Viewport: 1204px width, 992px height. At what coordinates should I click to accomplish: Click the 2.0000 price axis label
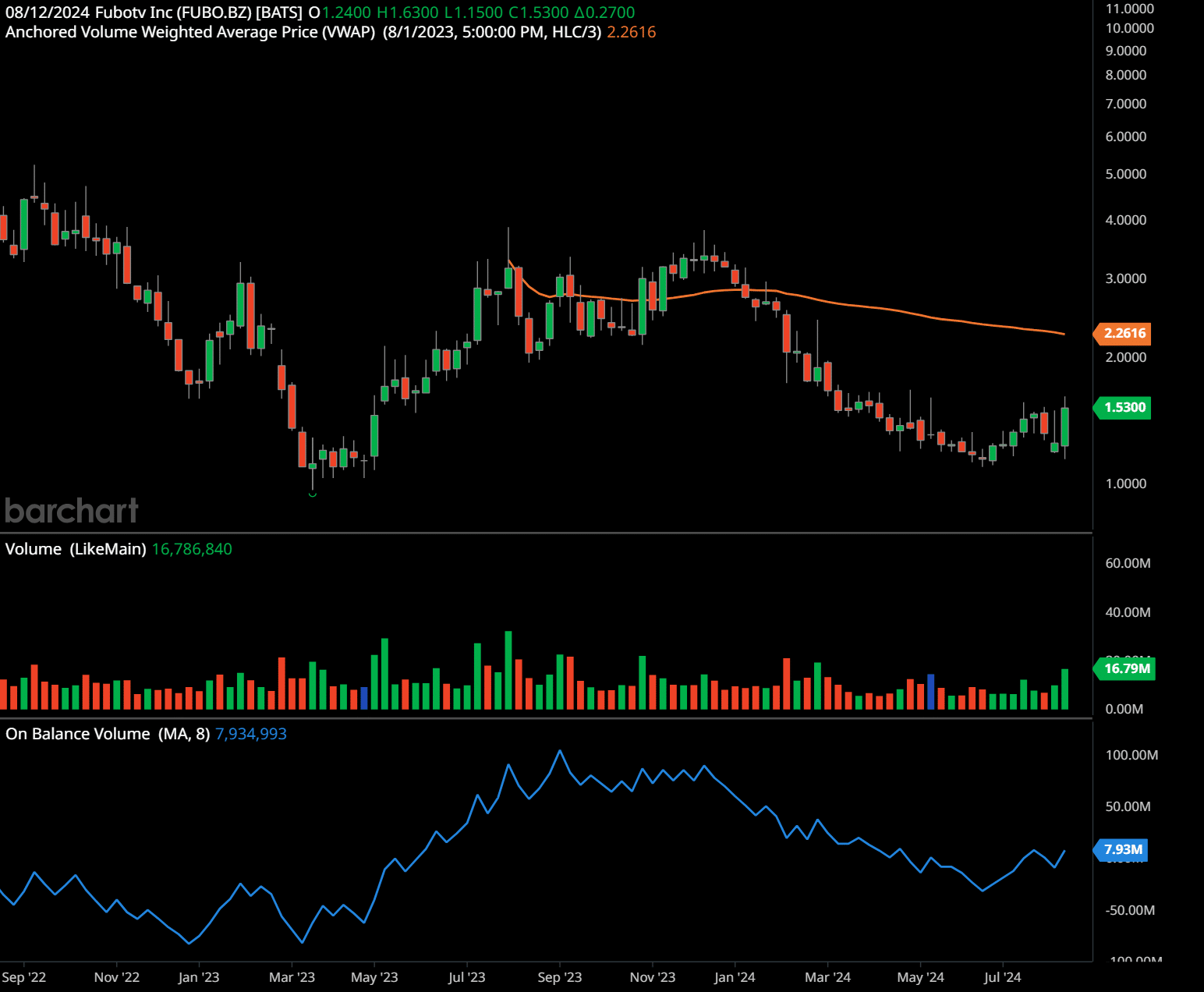[x=1126, y=357]
